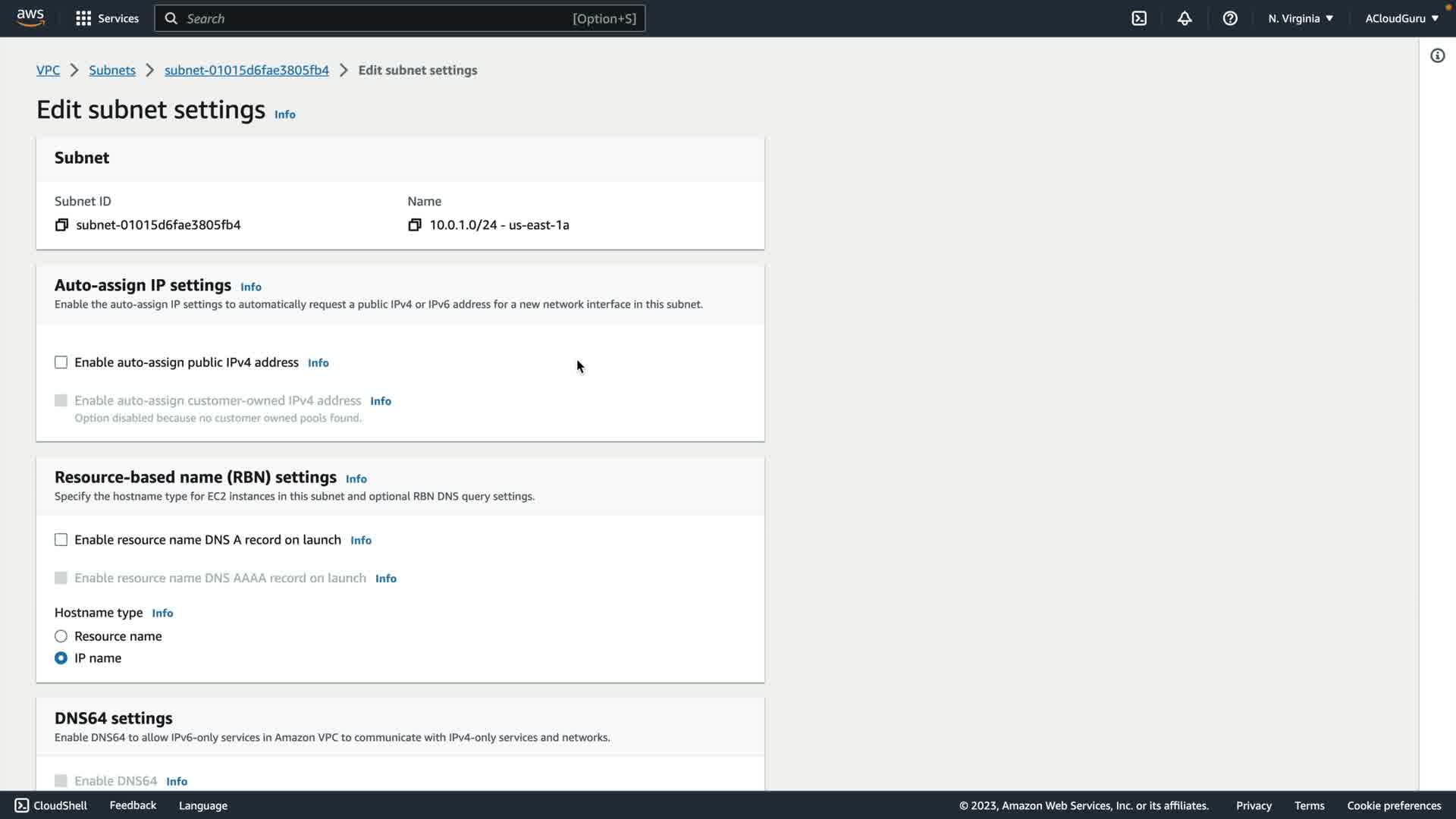Click the Feedback footer link
The image size is (1456, 819).
[133, 805]
